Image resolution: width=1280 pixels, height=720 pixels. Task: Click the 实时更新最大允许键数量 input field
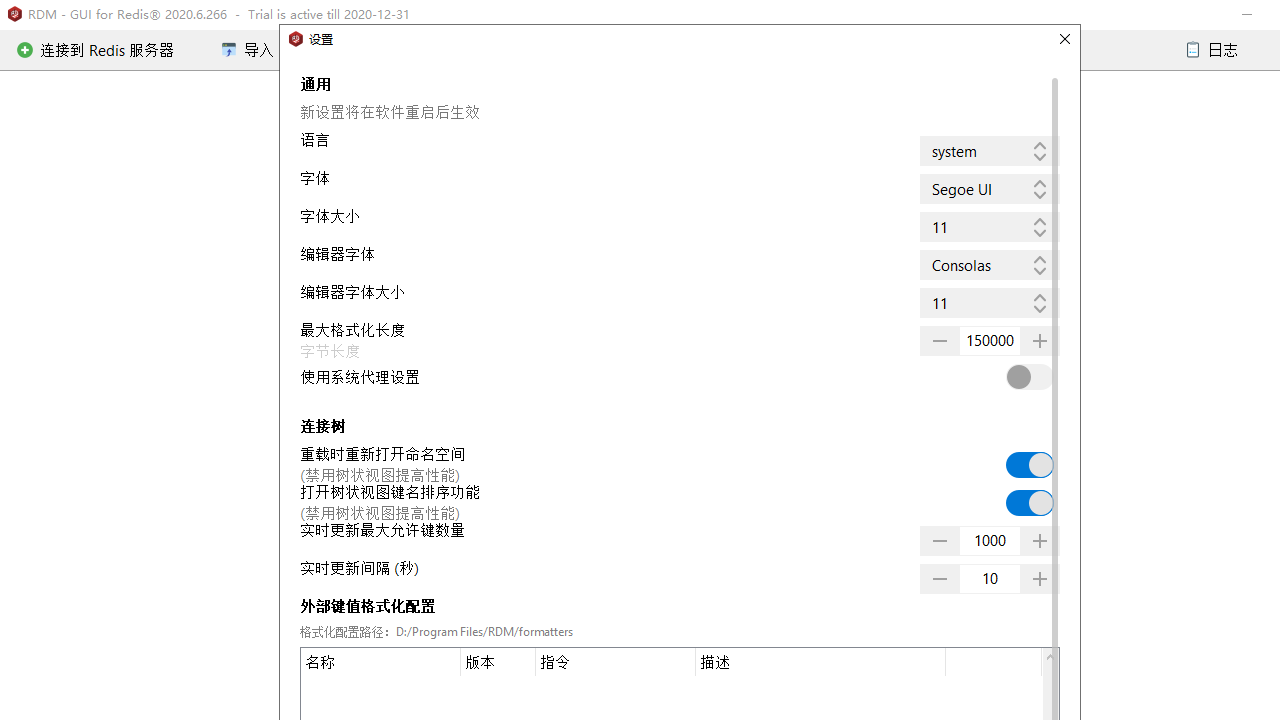point(990,540)
